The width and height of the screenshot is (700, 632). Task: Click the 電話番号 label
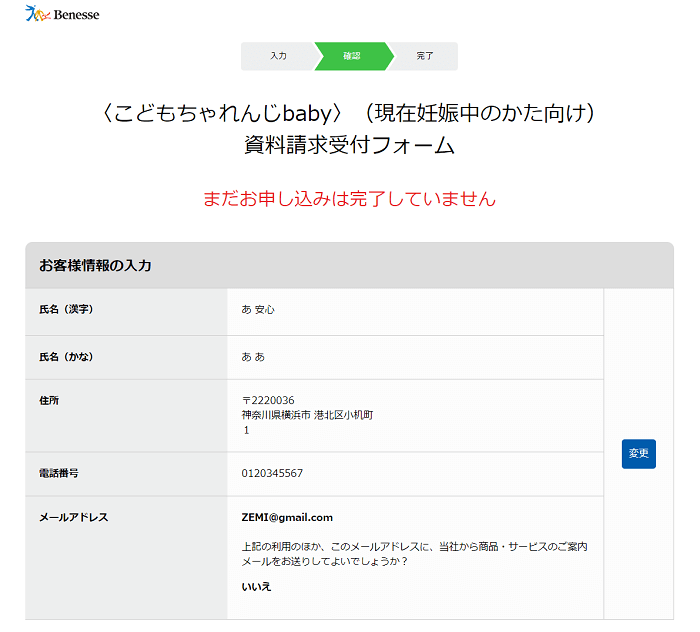coord(58,473)
